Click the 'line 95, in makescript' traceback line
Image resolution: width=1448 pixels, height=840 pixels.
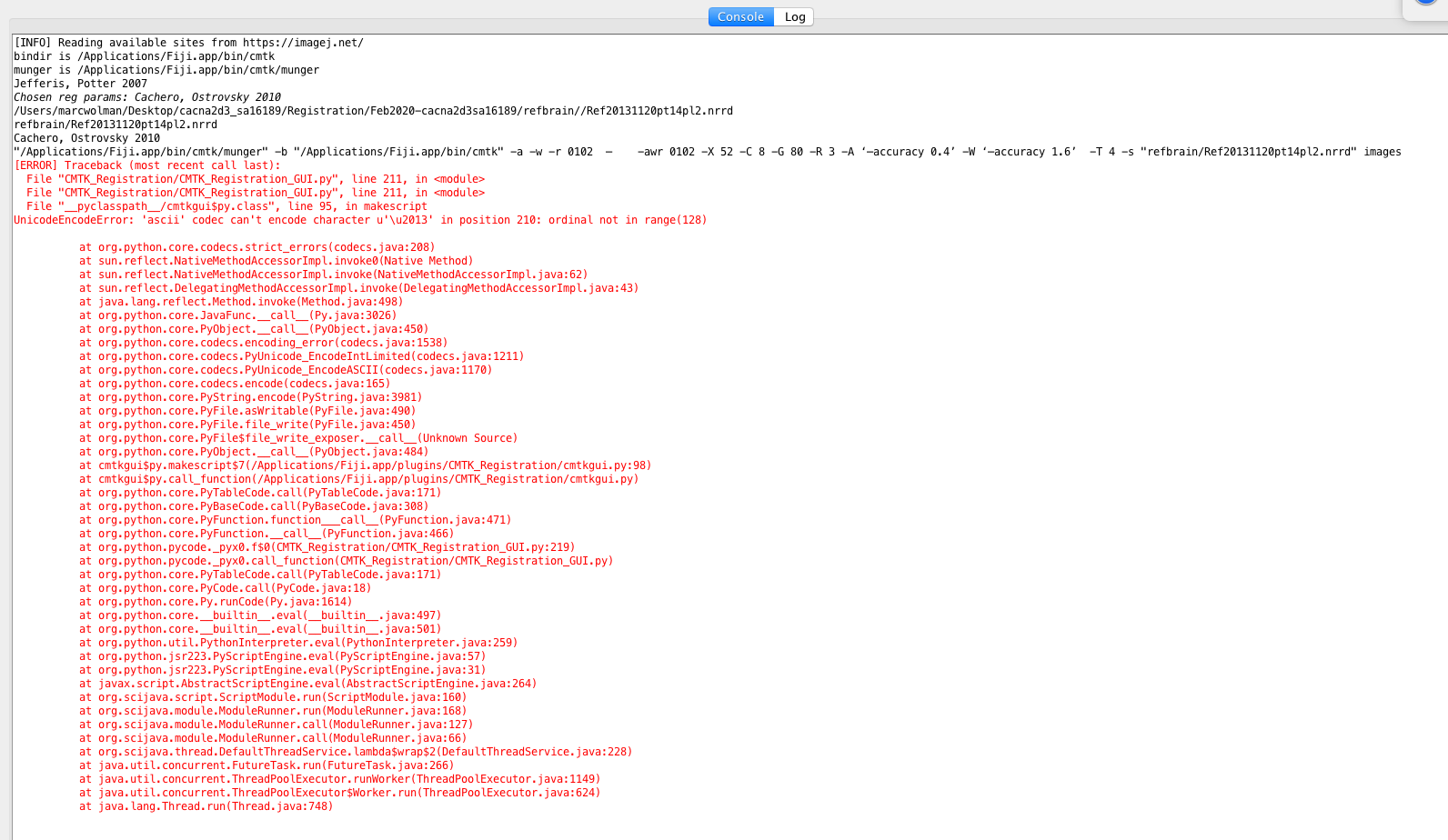[226, 206]
